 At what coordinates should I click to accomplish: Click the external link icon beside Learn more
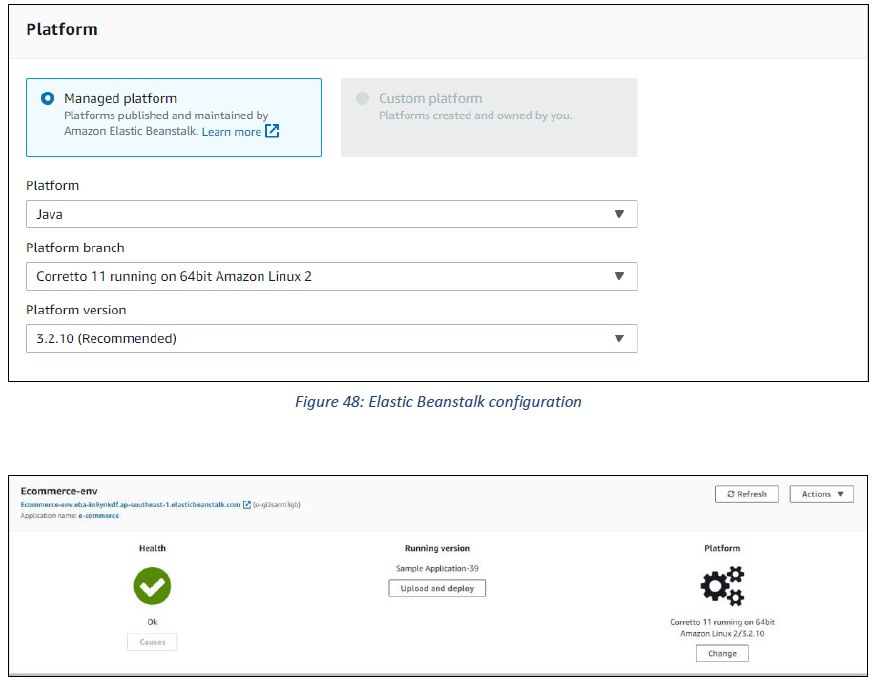click(272, 131)
